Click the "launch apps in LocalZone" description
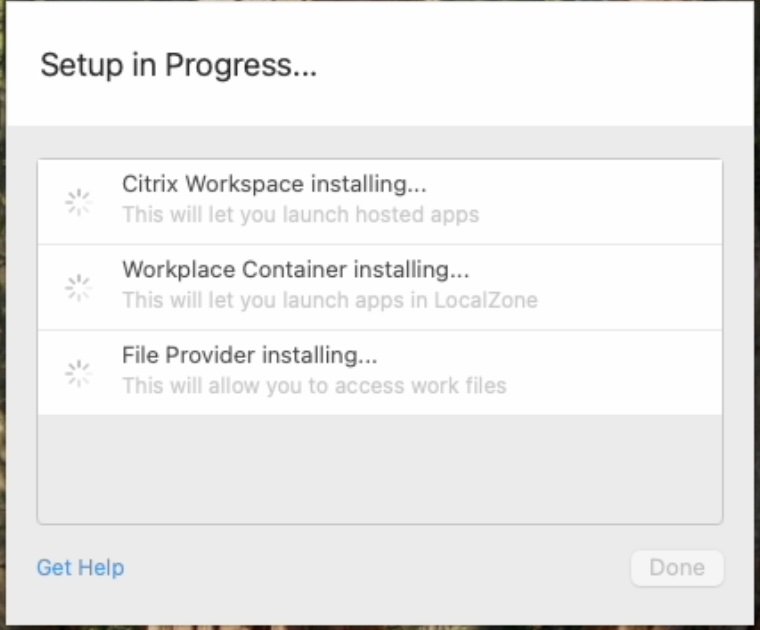 click(x=330, y=300)
